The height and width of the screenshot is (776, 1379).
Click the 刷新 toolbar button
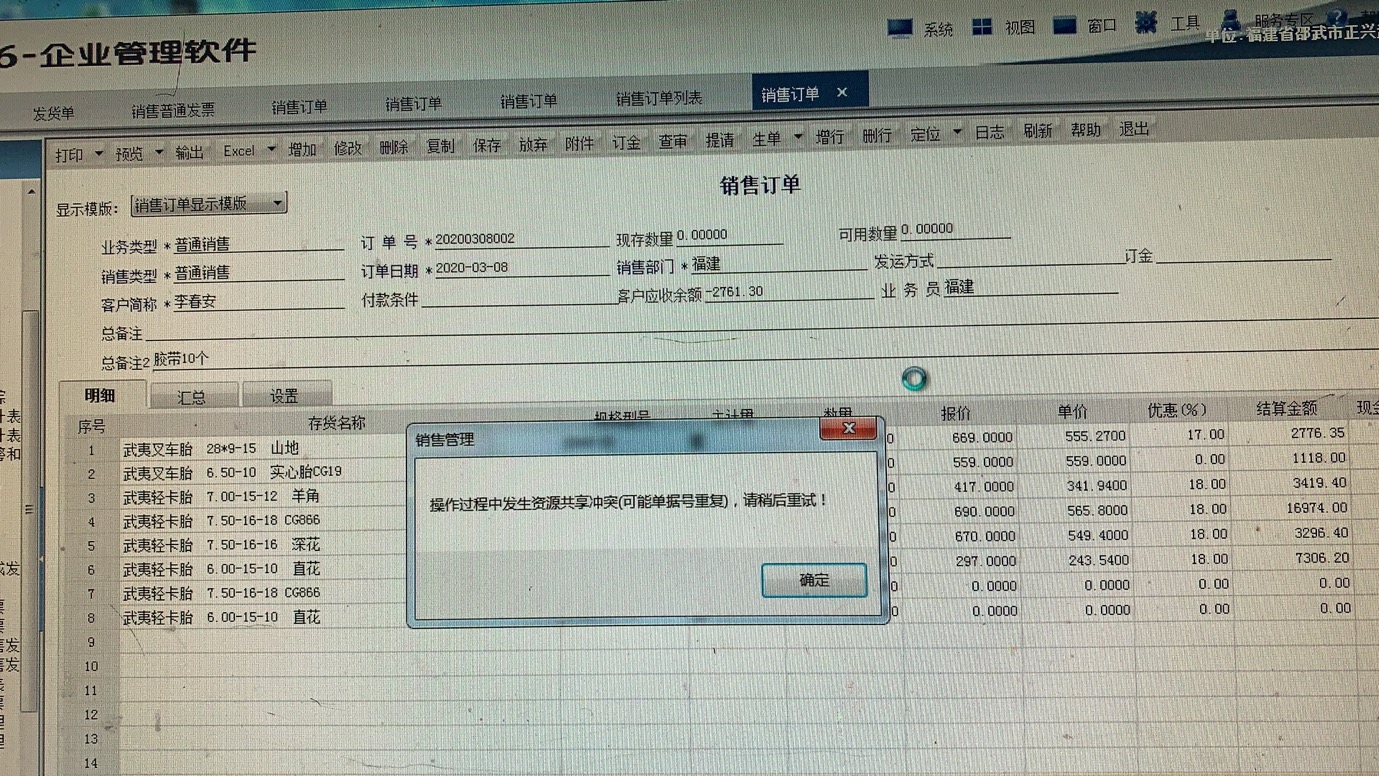(1038, 131)
